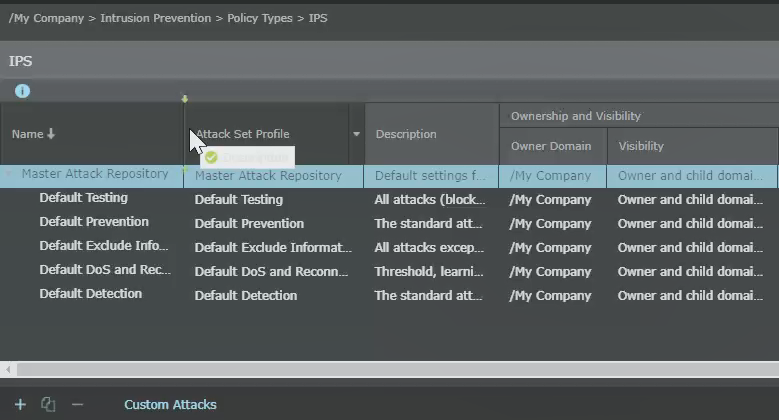Click the horizontal scrollbar track
The width and height of the screenshot is (779, 420).
pos(397,369)
